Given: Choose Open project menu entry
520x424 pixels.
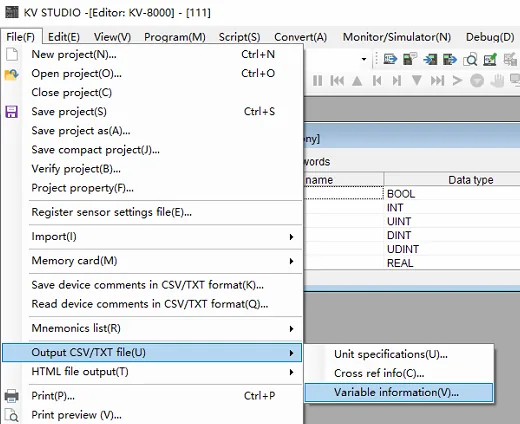Looking at the screenshot, I should pos(152,73).
